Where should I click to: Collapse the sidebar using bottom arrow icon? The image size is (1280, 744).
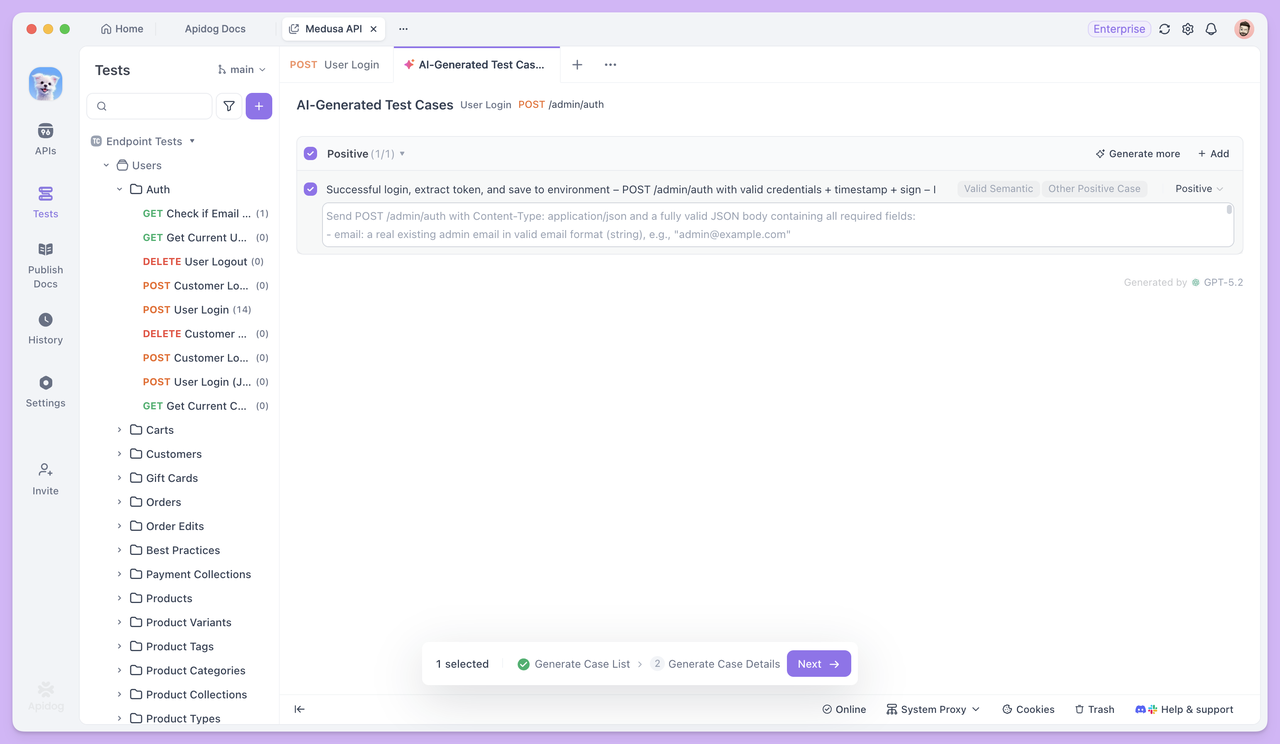tap(299, 709)
